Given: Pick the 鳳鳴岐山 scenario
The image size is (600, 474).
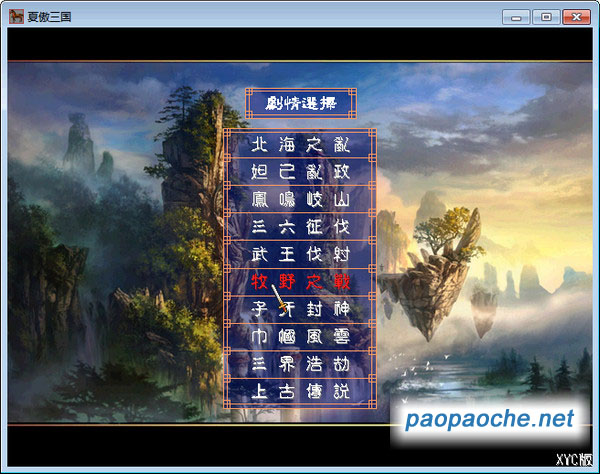Looking at the screenshot, I should 300,199.
